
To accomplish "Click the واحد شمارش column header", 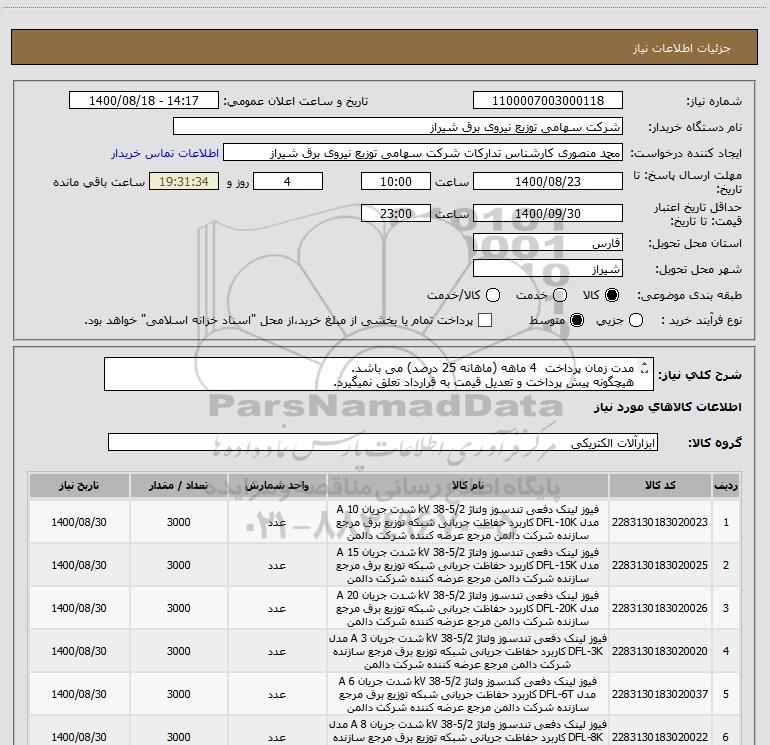I will pos(277,486).
